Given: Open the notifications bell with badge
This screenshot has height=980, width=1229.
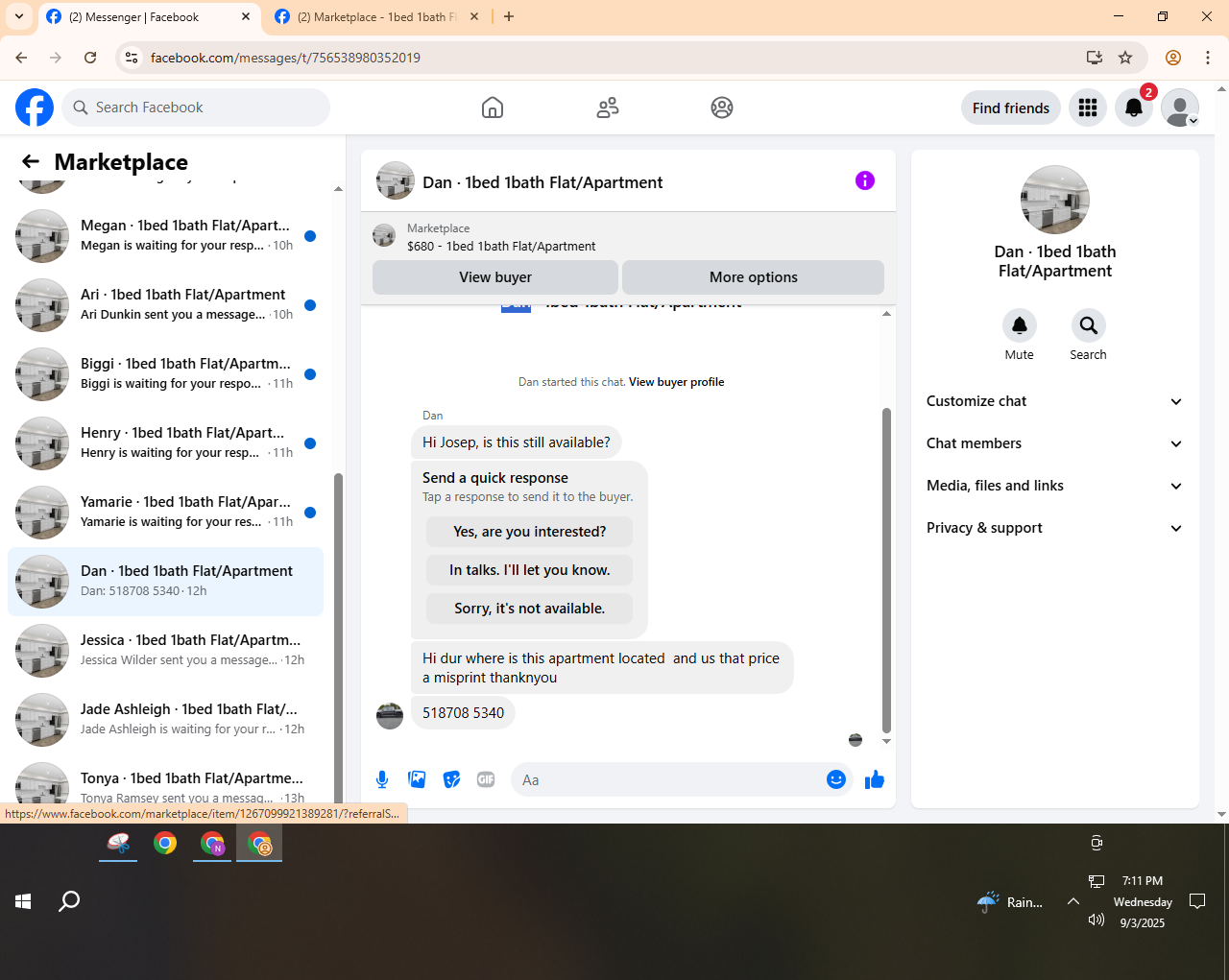Looking at the screenshot, I should (x=1134, y=108).
